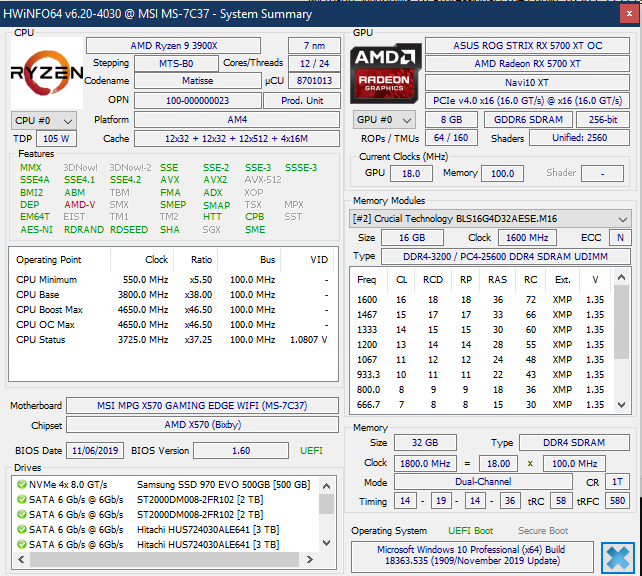The width and height of the screenshot is (642, 576).
Task: Click the cache 12x32 + 12x32 field
Action: 237,138
